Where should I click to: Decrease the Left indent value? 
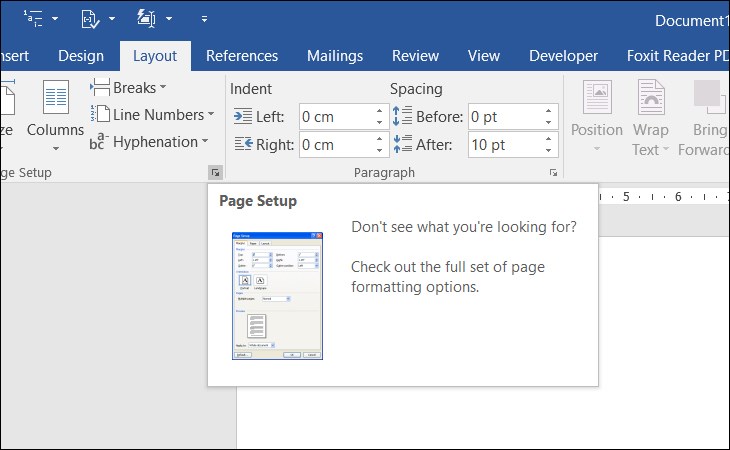point(380,123)
